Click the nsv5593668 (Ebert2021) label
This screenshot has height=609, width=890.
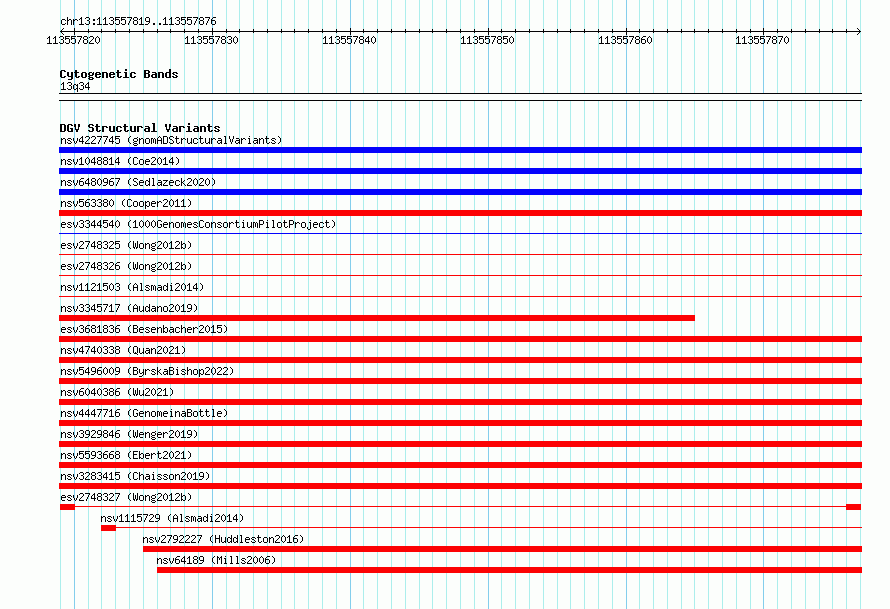click(x=126, y=455)
